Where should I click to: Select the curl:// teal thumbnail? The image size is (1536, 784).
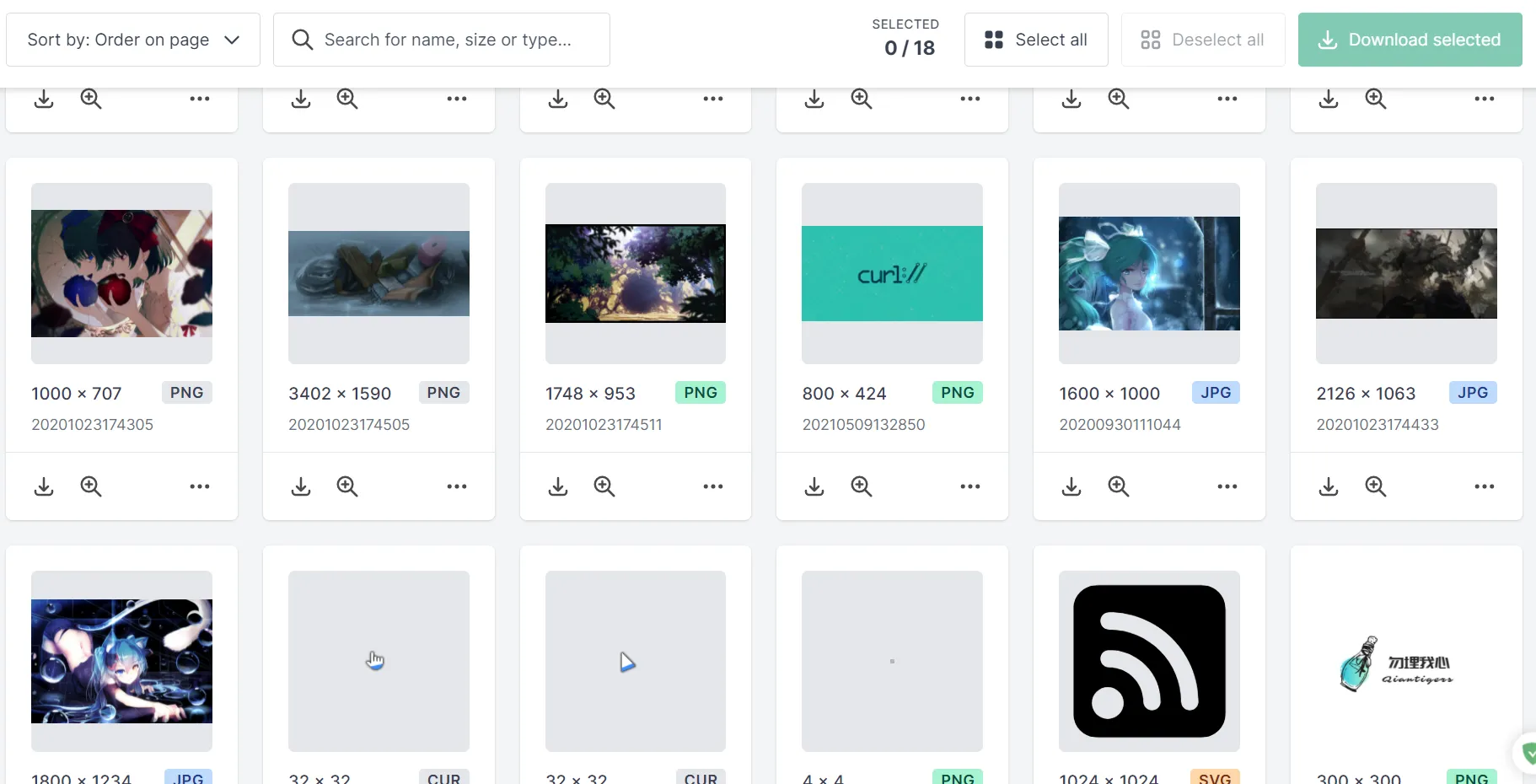tap(892, 273)
